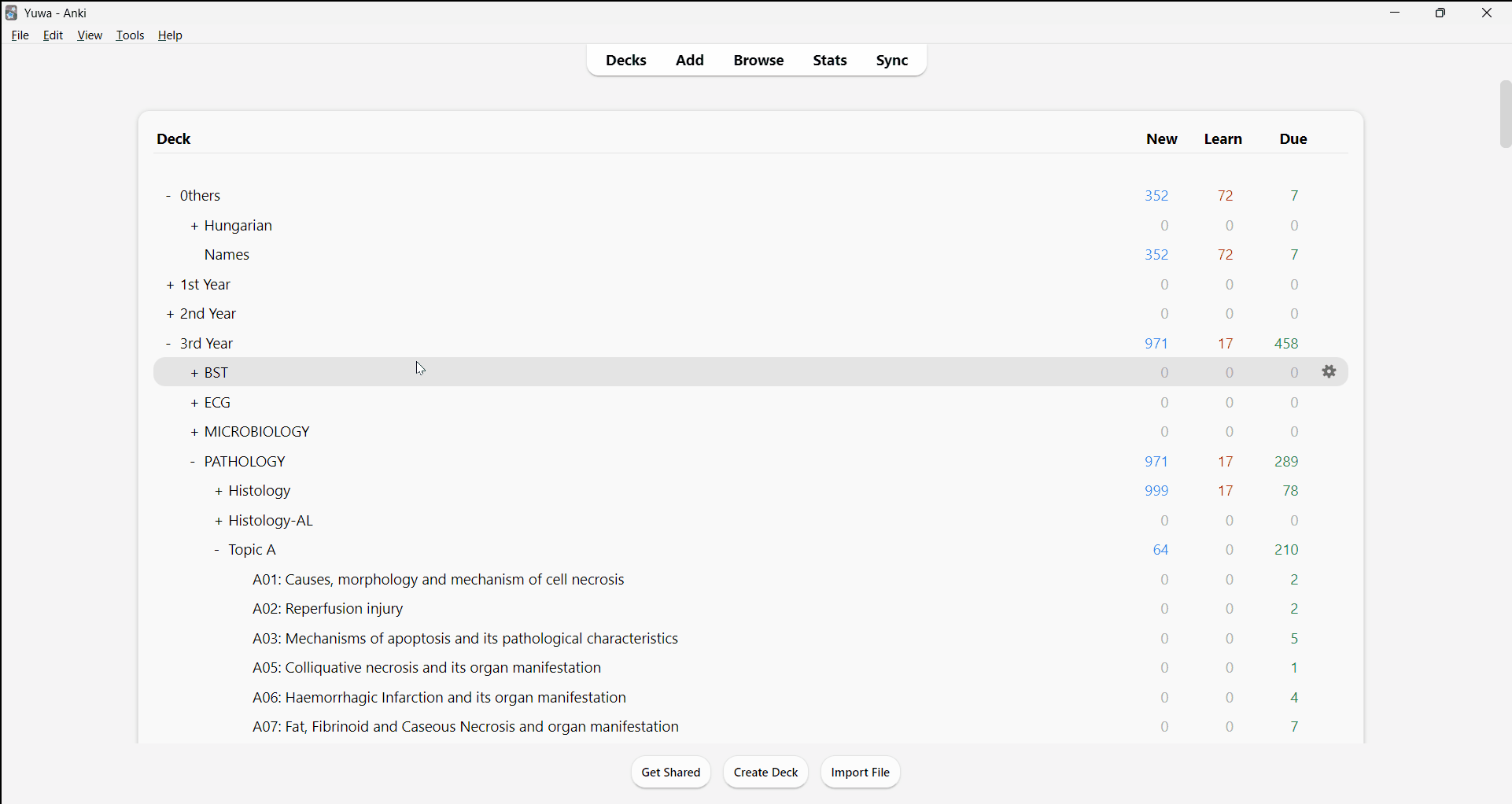This screenshot has width=1512, height=804.
Task: Click the Browse button in the toolbar
Action: point(758,61)
